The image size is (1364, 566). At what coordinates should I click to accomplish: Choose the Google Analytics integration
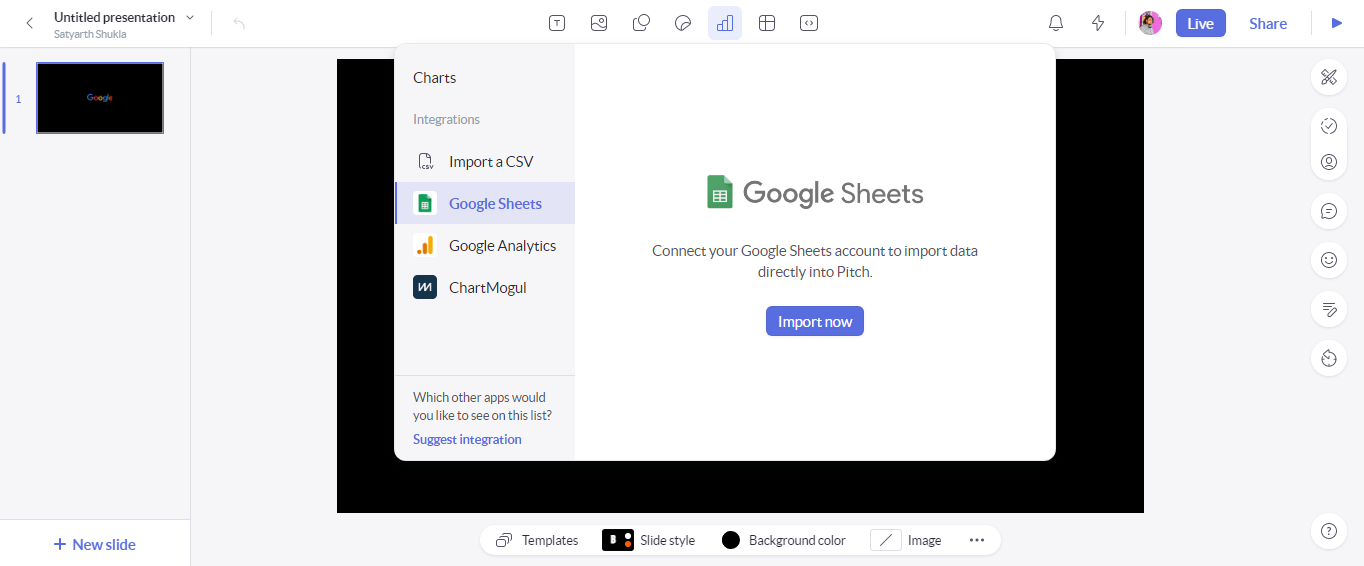coord(485,245)
